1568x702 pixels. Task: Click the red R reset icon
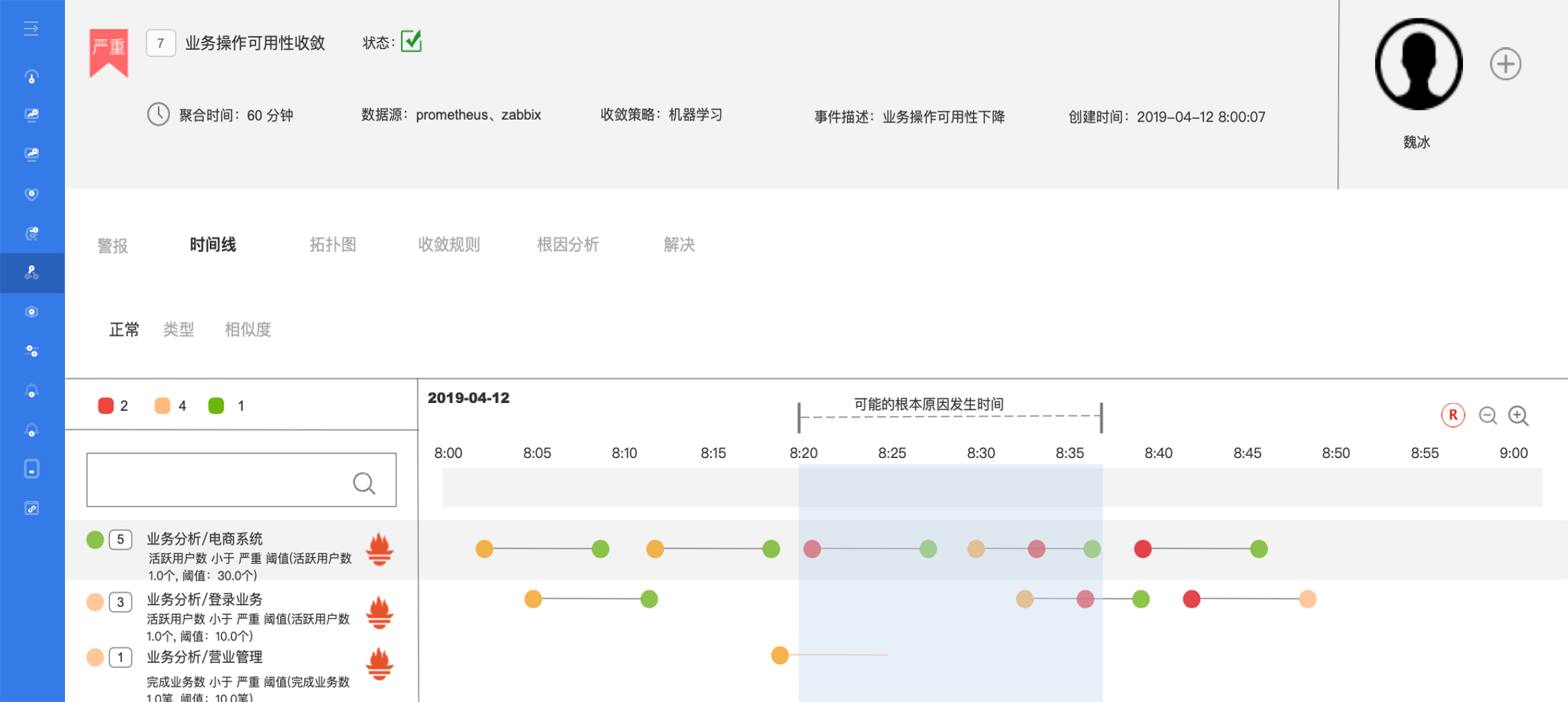click(1452, 415)
